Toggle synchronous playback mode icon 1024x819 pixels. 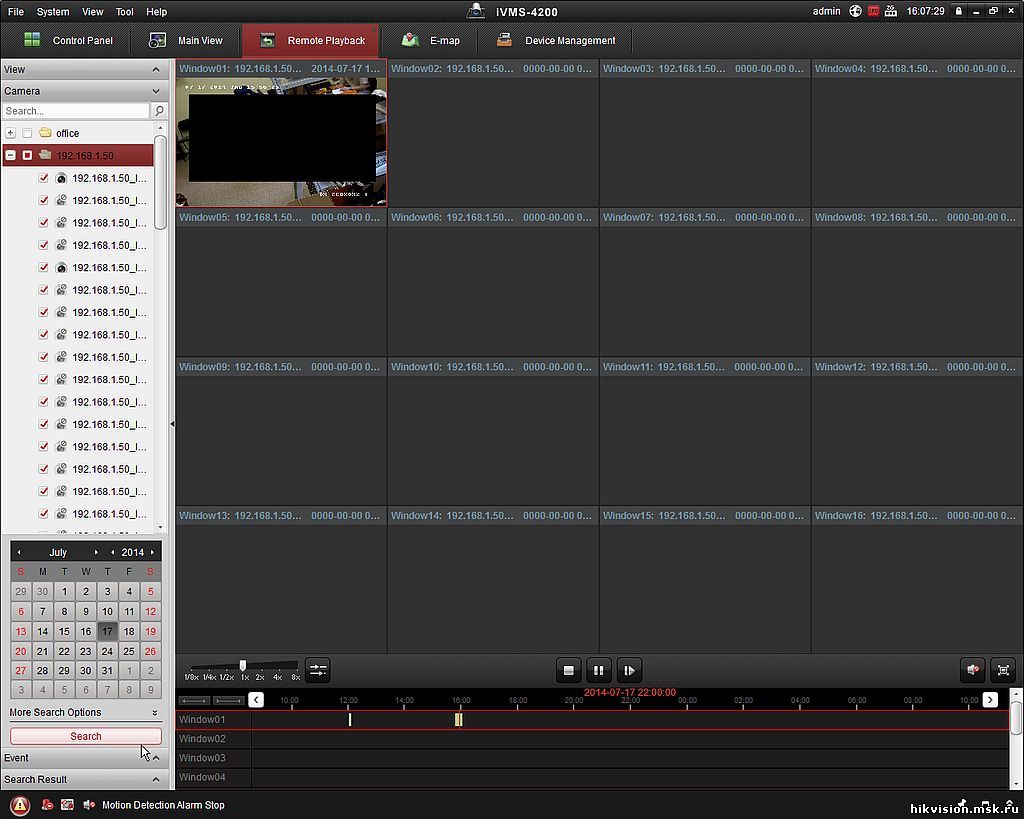317,670
